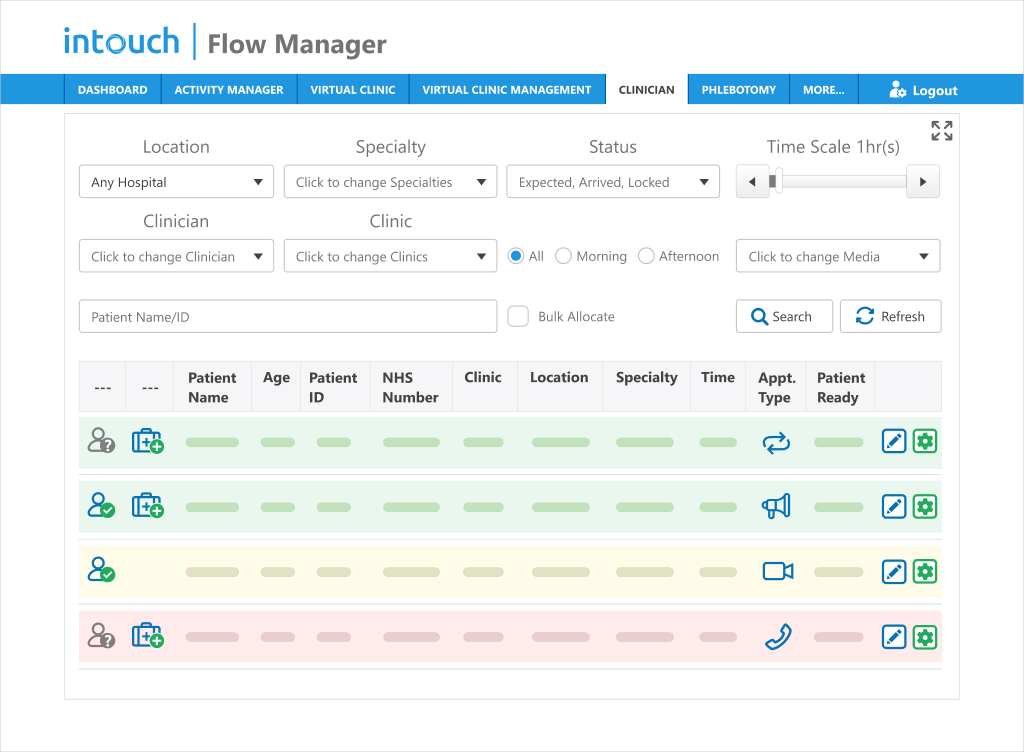The image size is (1024, 752).
Task: Click the megaphone appointment type icon
Action: (777, 506)
